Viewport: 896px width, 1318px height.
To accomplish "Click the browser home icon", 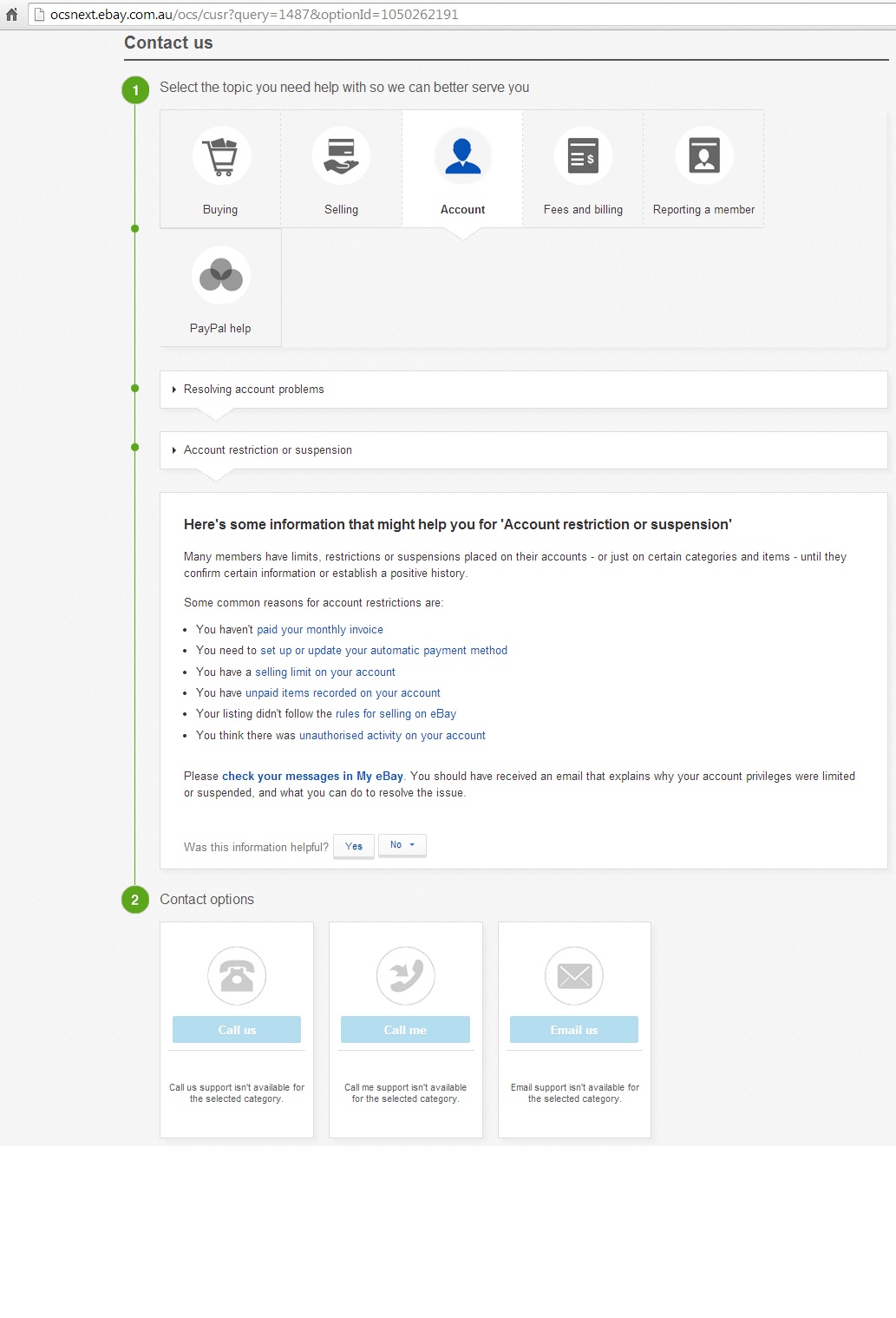I will [x=12, y=14].
